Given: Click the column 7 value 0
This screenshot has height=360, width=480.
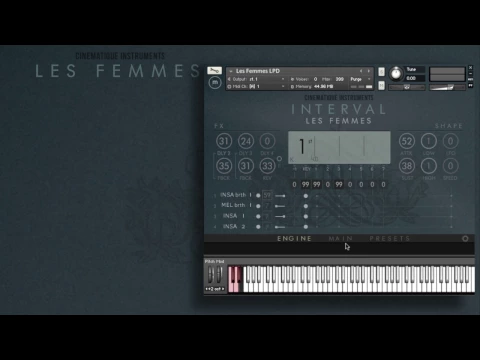Looking at the screenshot, I should (383, 184).
